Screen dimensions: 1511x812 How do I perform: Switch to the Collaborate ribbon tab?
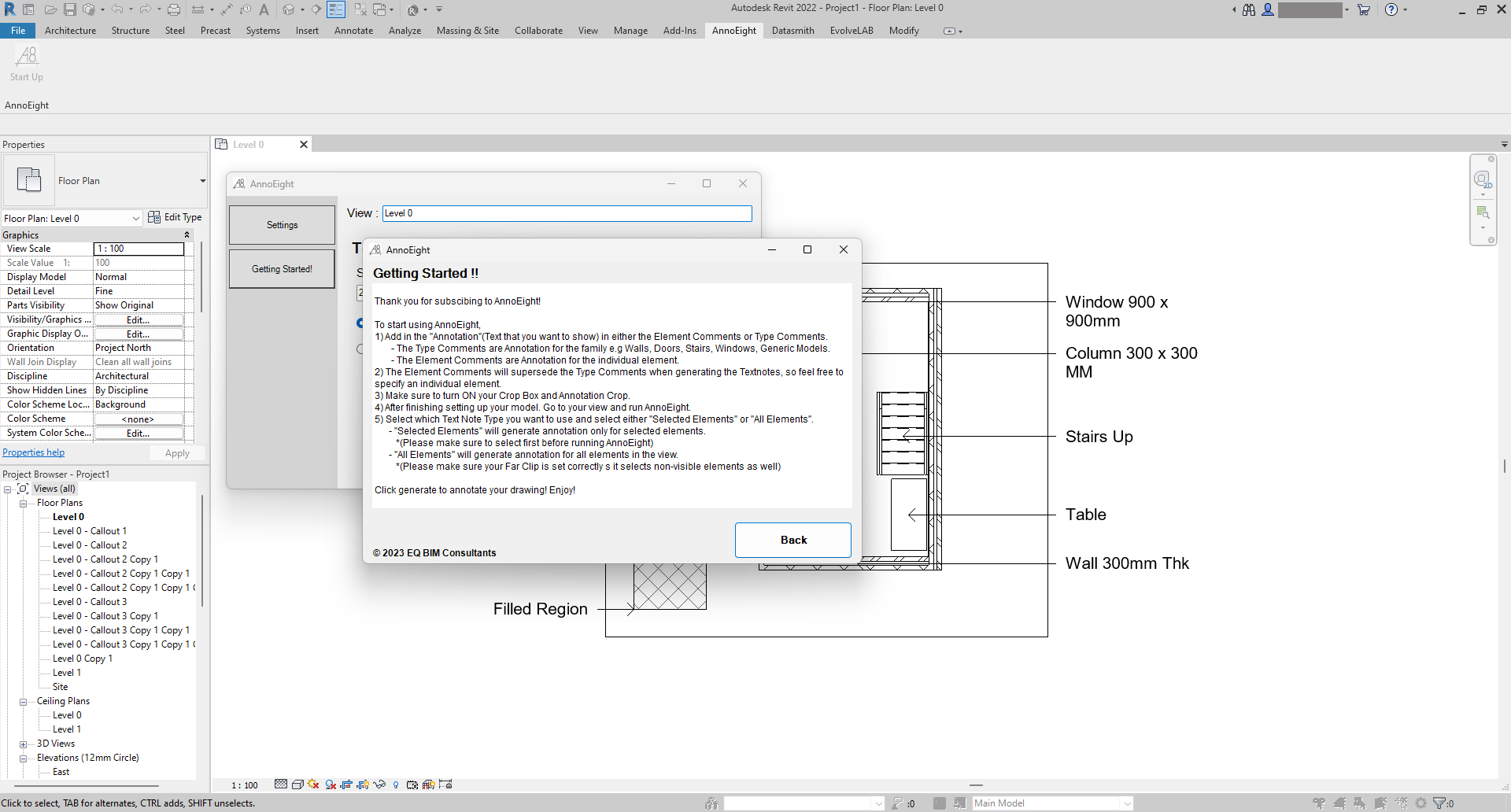click(538, 31)
